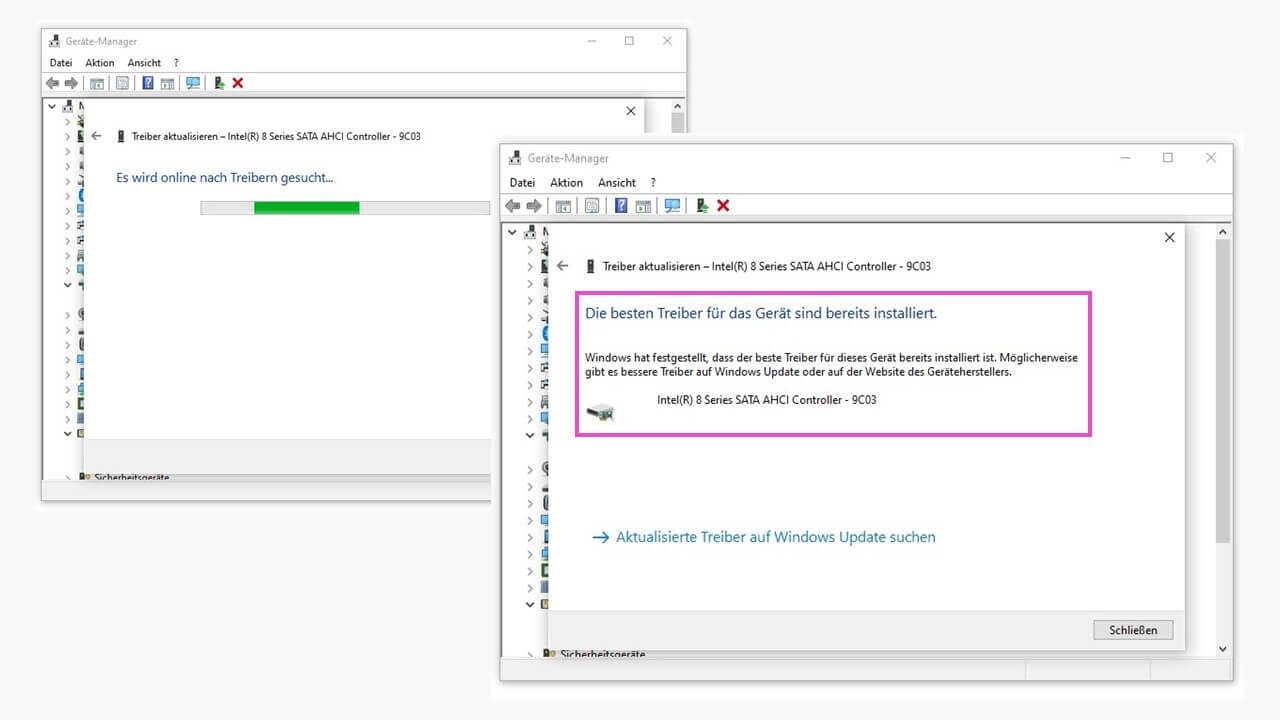Minimize the background Geräte-Manager window
Image resolution: width=1280 pixels, height=720 pixels.
[591, 41]
